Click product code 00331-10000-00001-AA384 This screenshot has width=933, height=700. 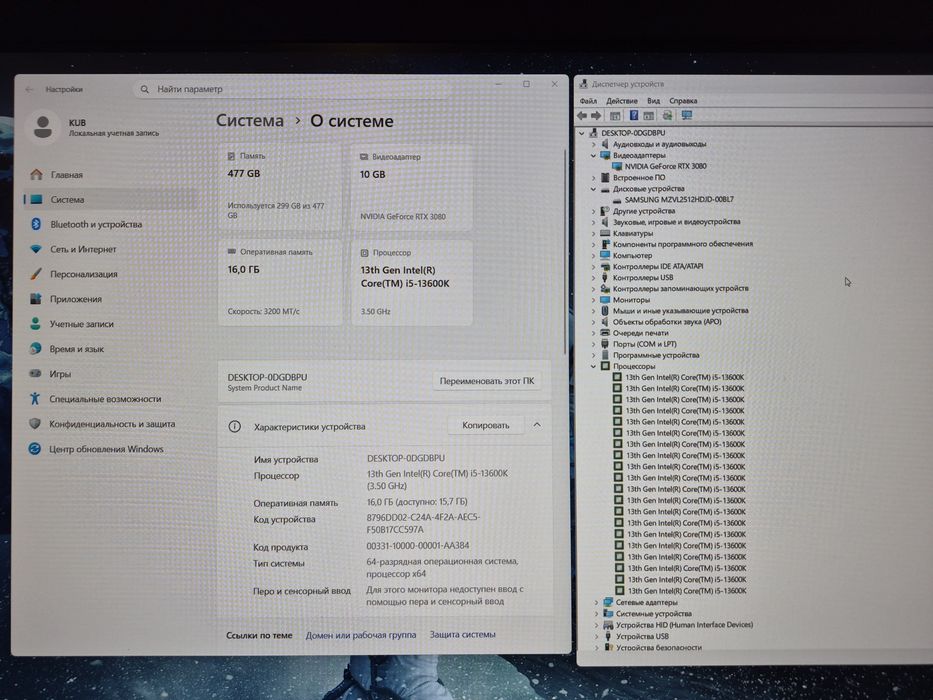(x=418, y=546)
